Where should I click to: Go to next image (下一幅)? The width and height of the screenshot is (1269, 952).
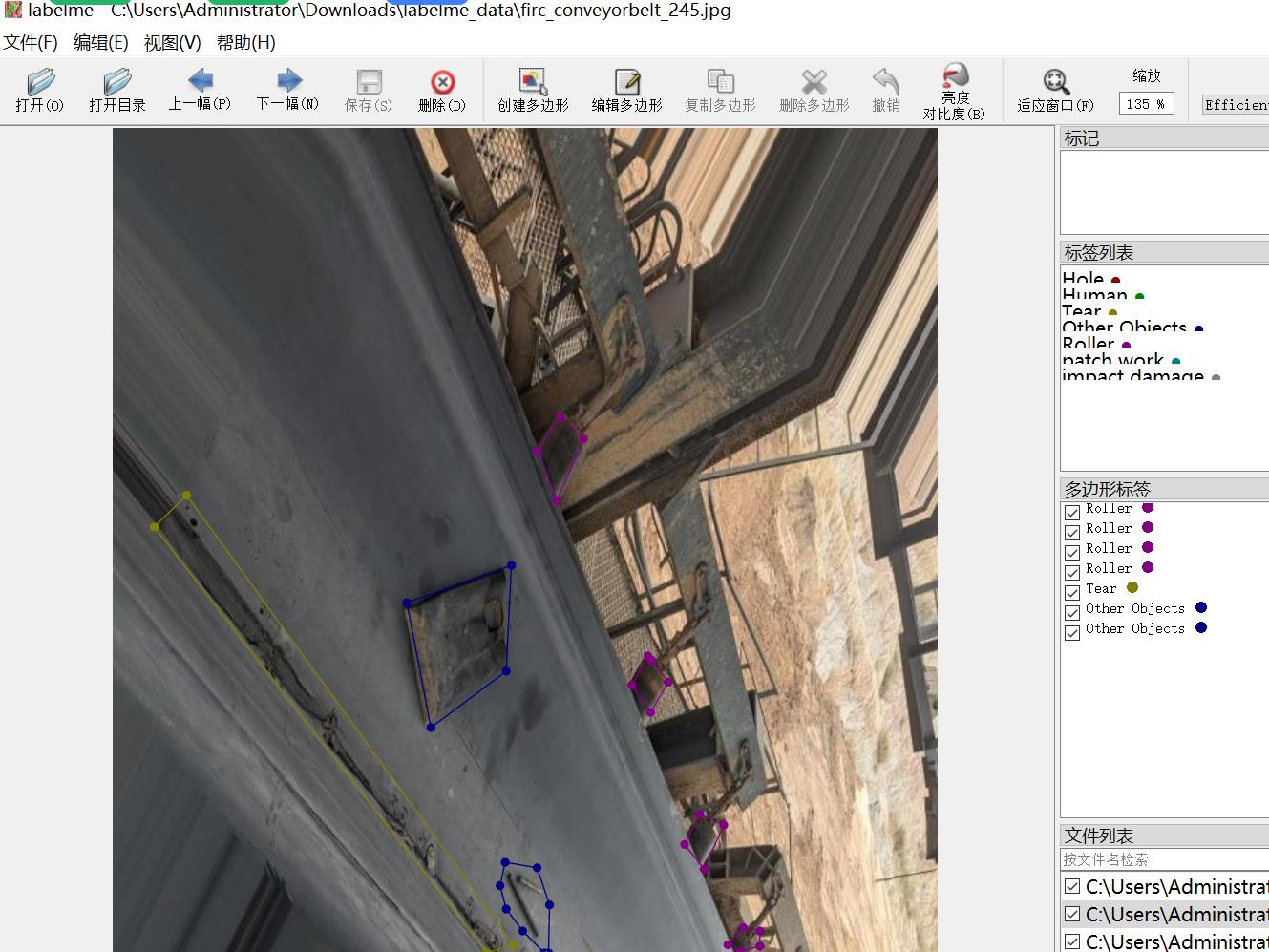coord(287,91)
